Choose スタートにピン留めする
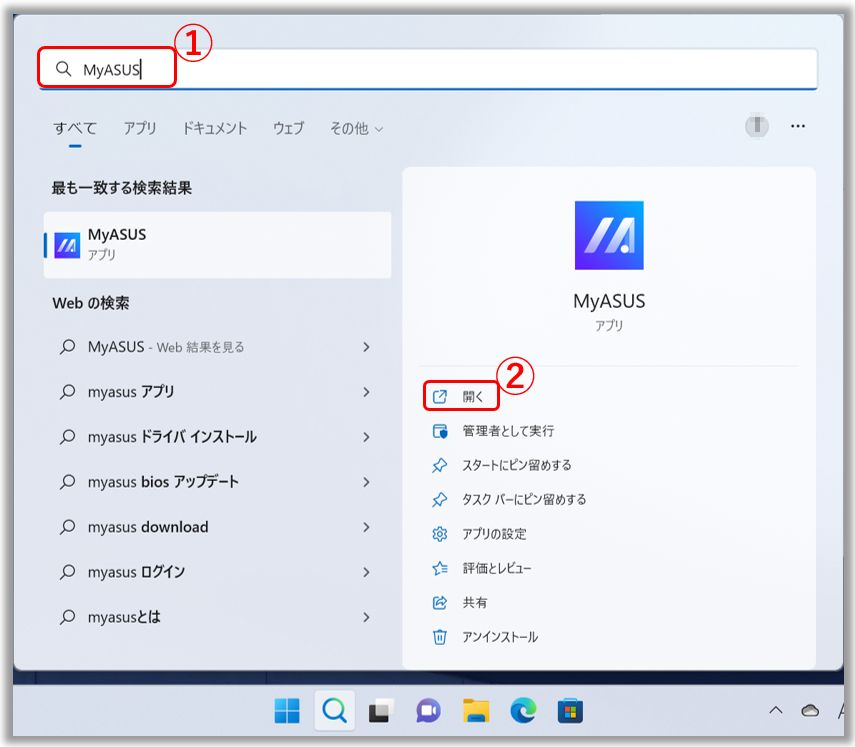Image resolution: width=855 pixels, height=747 pixels. click(x=516, y=465)
